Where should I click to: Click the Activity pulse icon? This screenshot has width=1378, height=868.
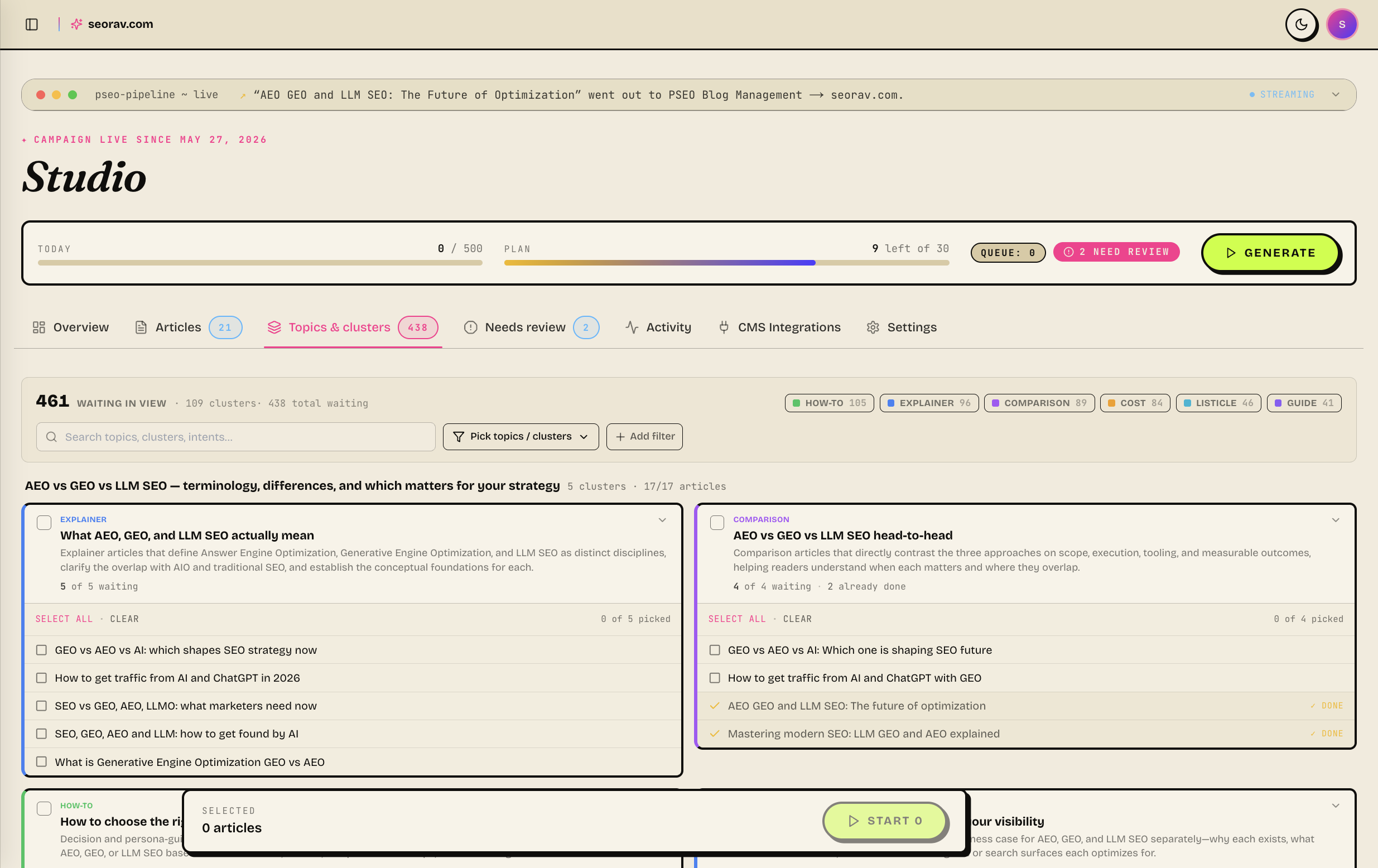pos(632,327)
